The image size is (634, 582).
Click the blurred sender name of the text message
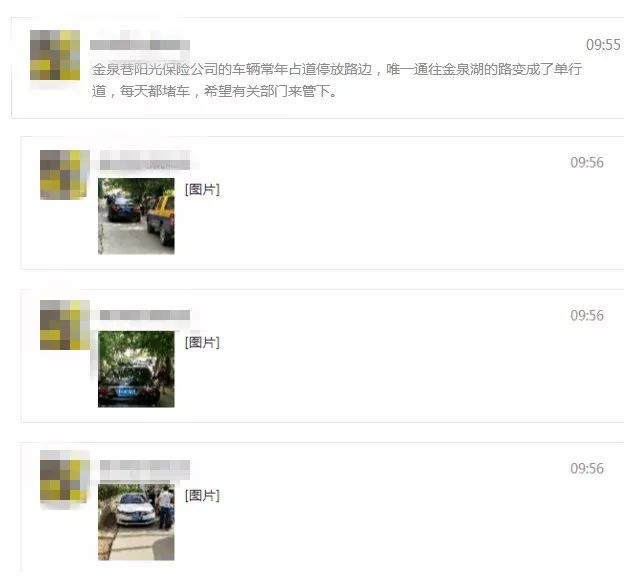(140, 44)
